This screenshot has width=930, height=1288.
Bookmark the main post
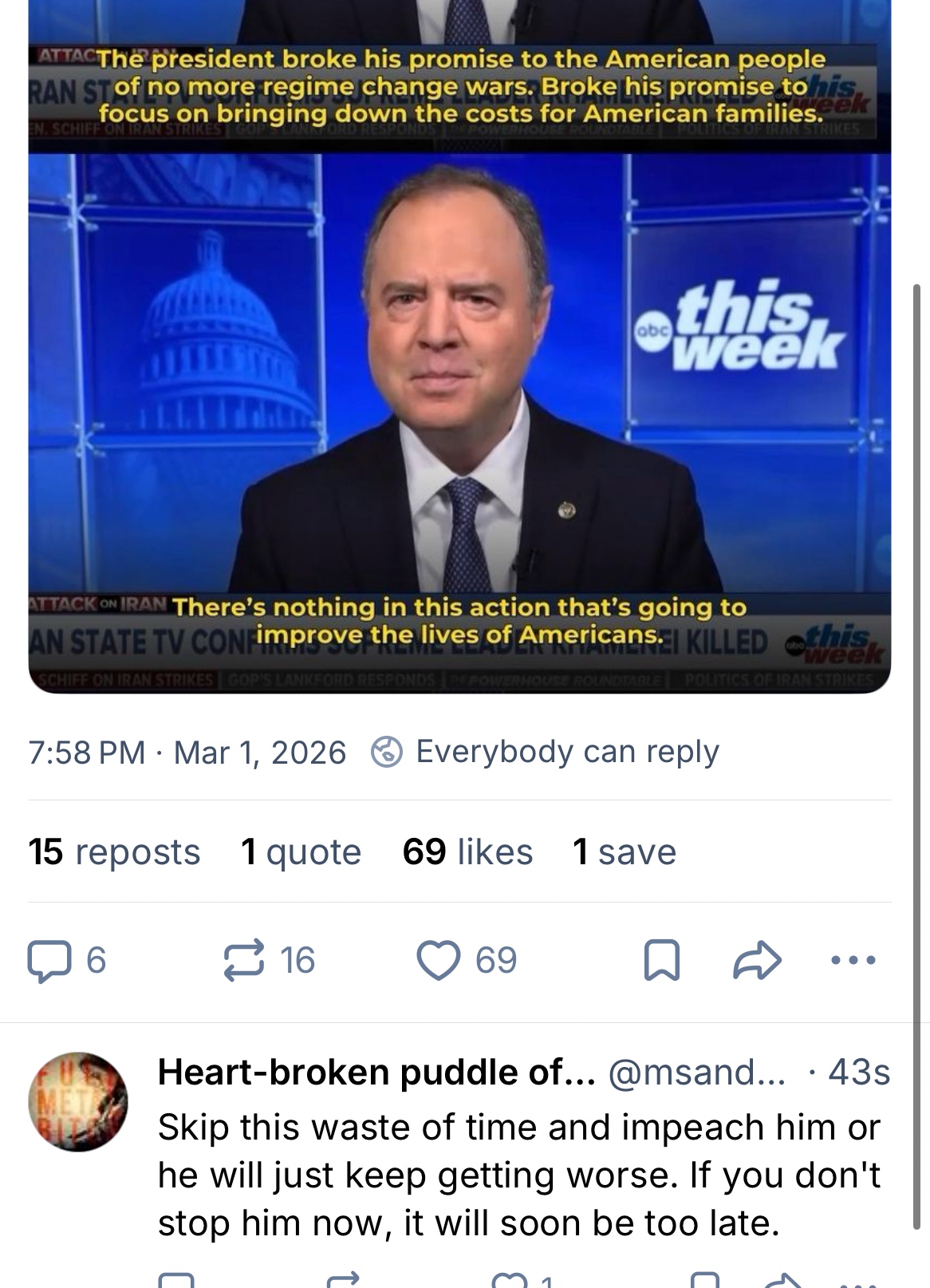pyautogui.click(x=662, y=960)
